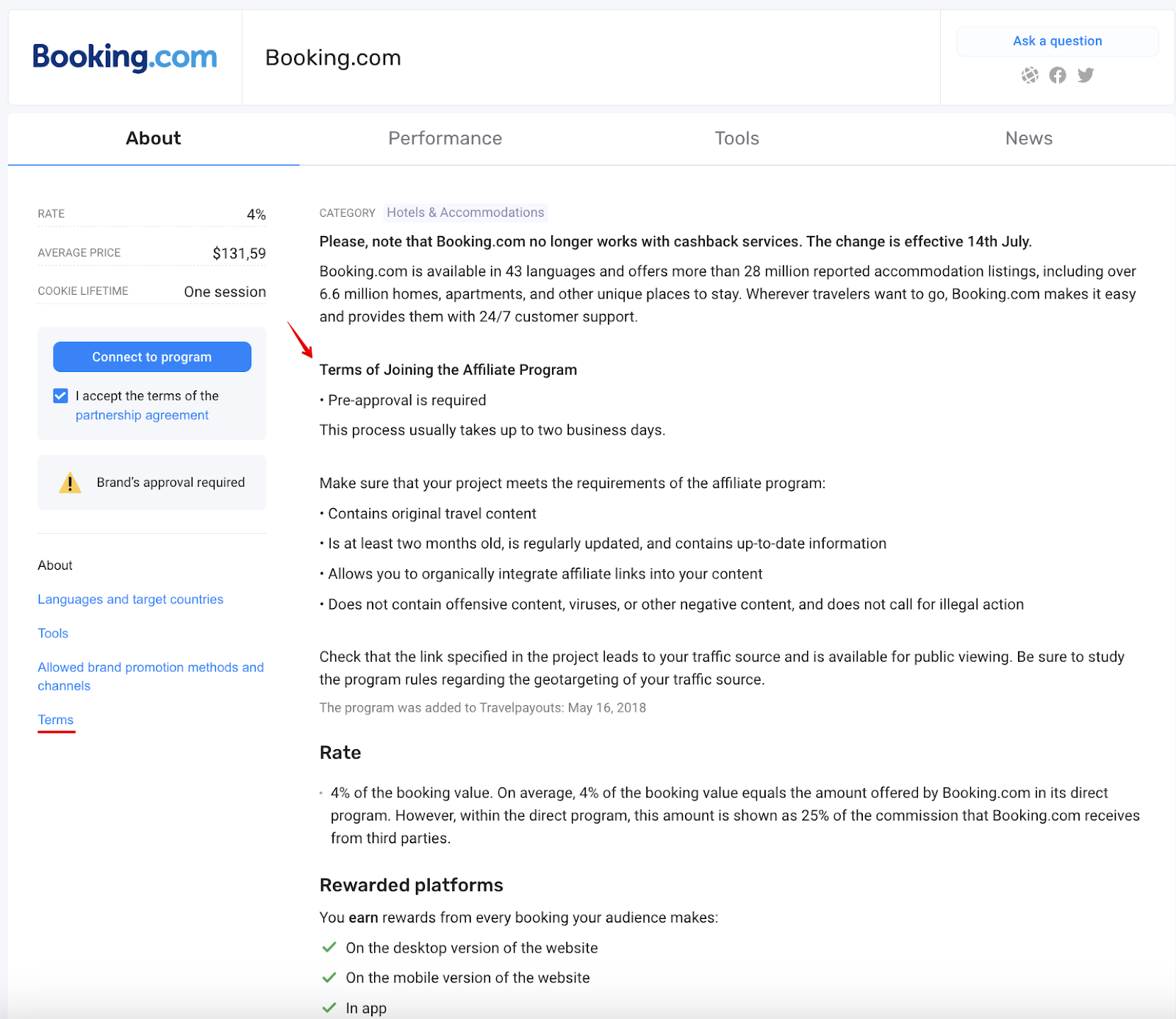Screen dimensions: 1176x1019
Task: Click the Brand's approval required notice
Action: point(152,483)
